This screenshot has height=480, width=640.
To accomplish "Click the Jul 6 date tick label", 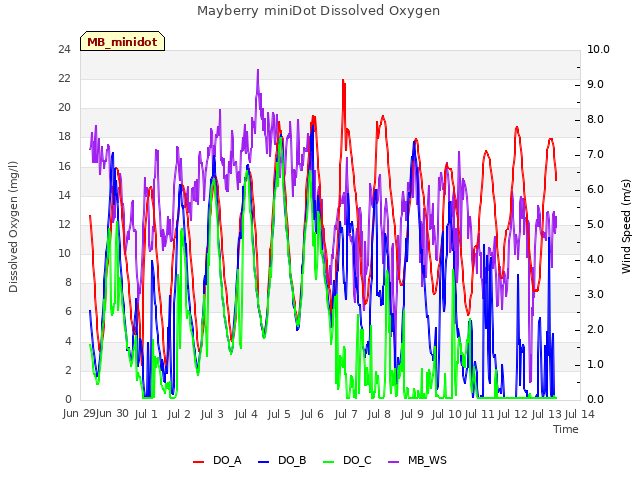I will click(312, 414).
